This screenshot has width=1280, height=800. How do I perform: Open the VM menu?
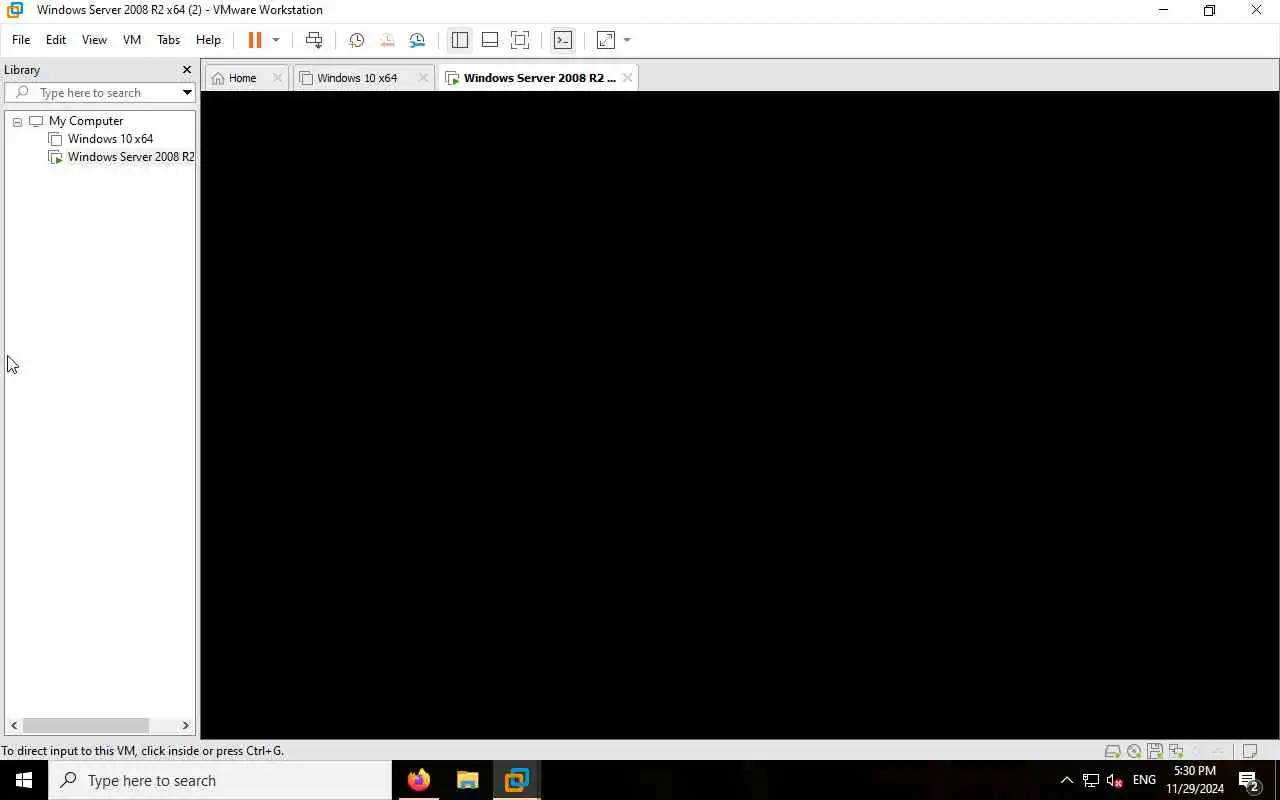(x=131, y=40)
